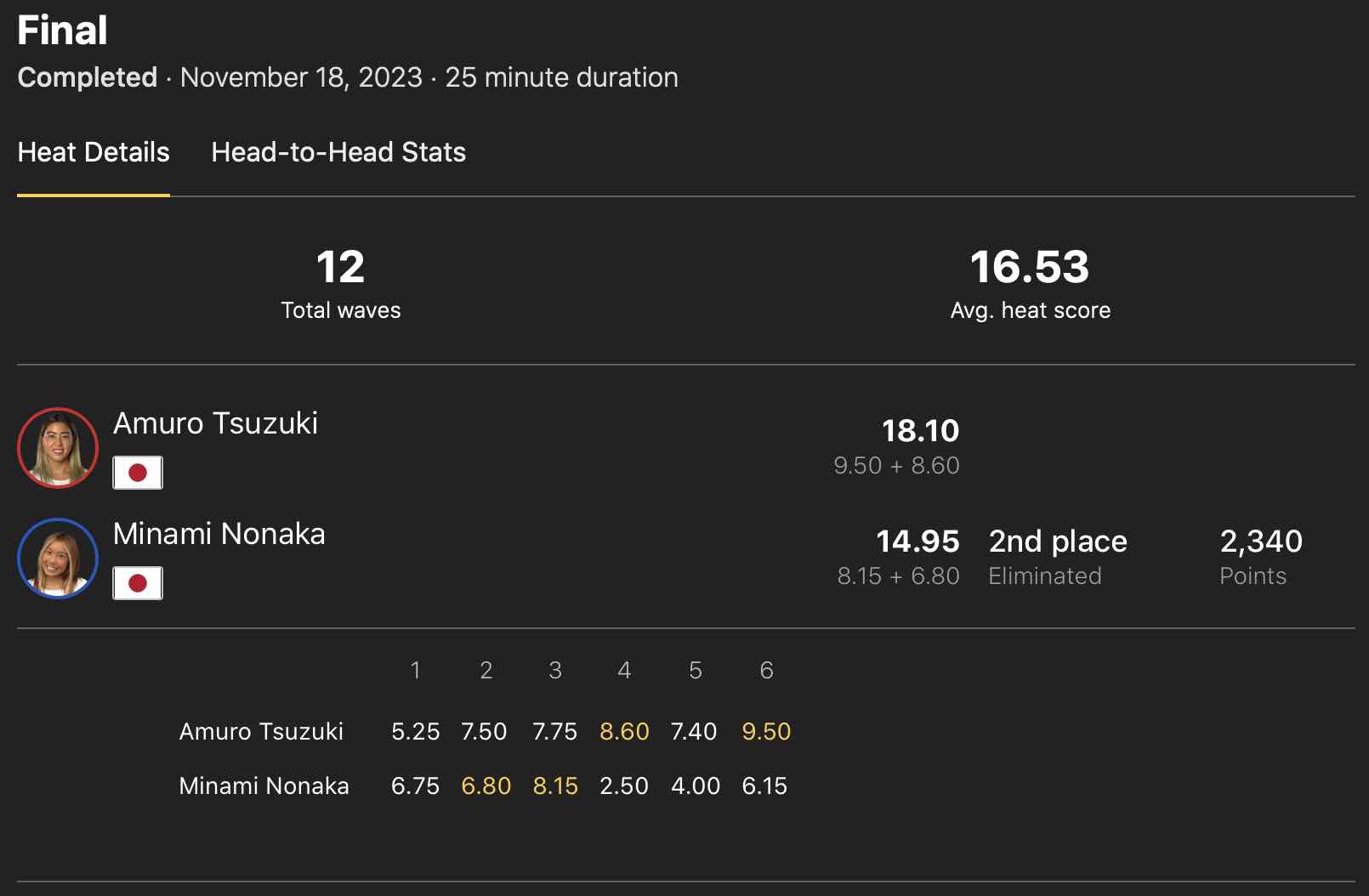Click Amuro Tsuzuki's profile photo

(58, 448)
